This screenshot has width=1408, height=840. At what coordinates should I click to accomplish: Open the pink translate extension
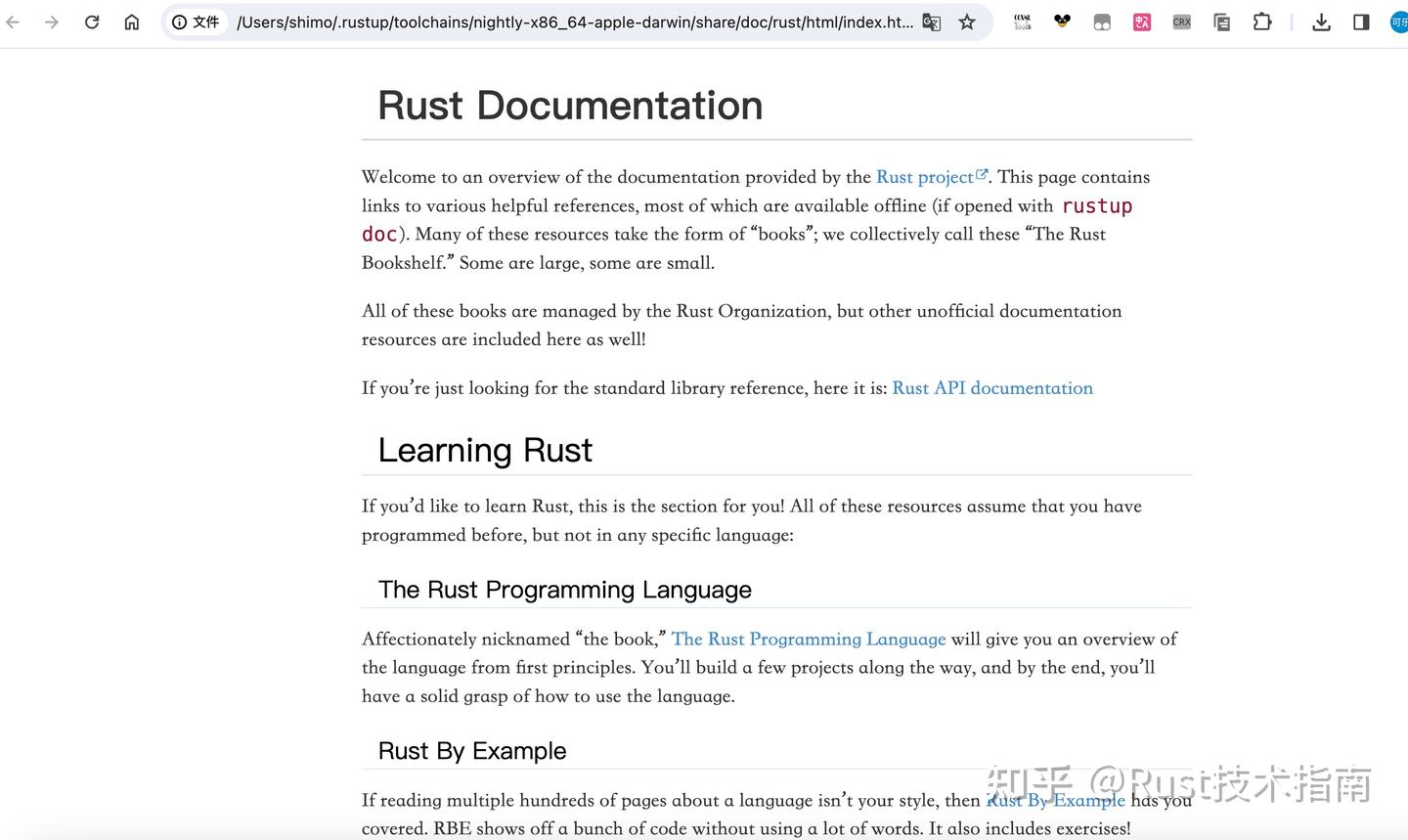pyautogui.click(x=1141, y=22)
